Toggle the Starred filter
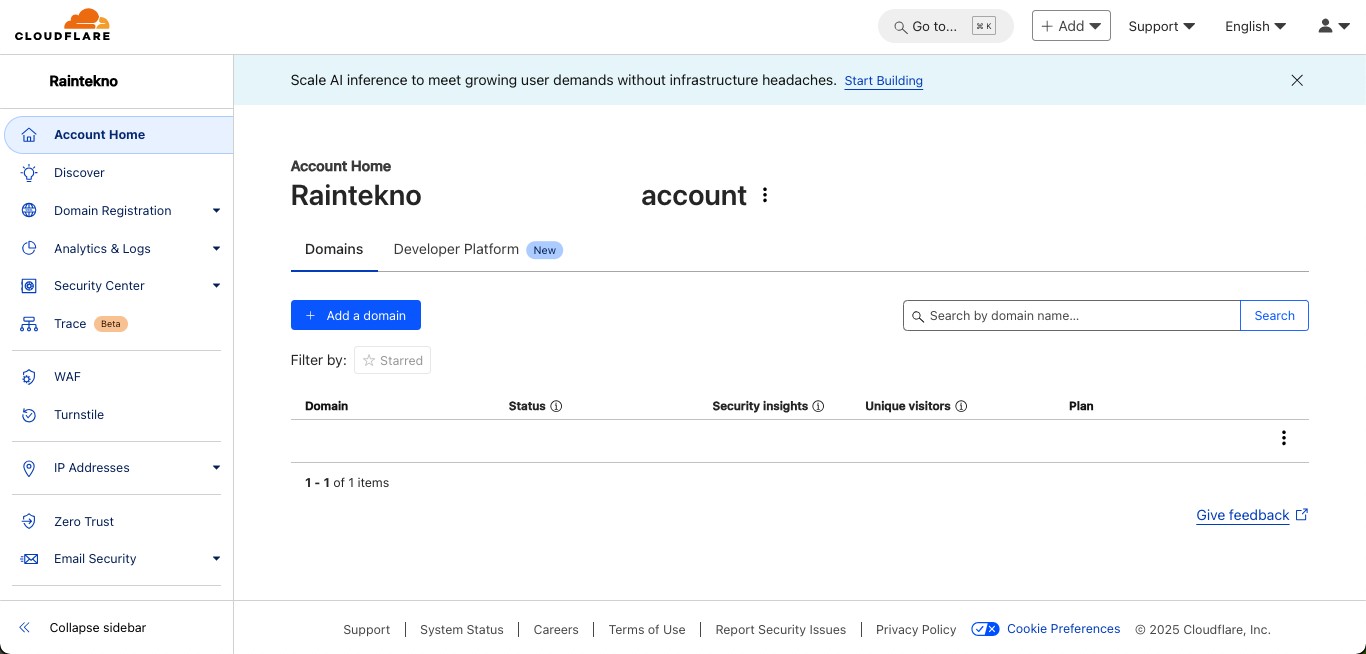The image size is (1366, 654). coord(392,361)
